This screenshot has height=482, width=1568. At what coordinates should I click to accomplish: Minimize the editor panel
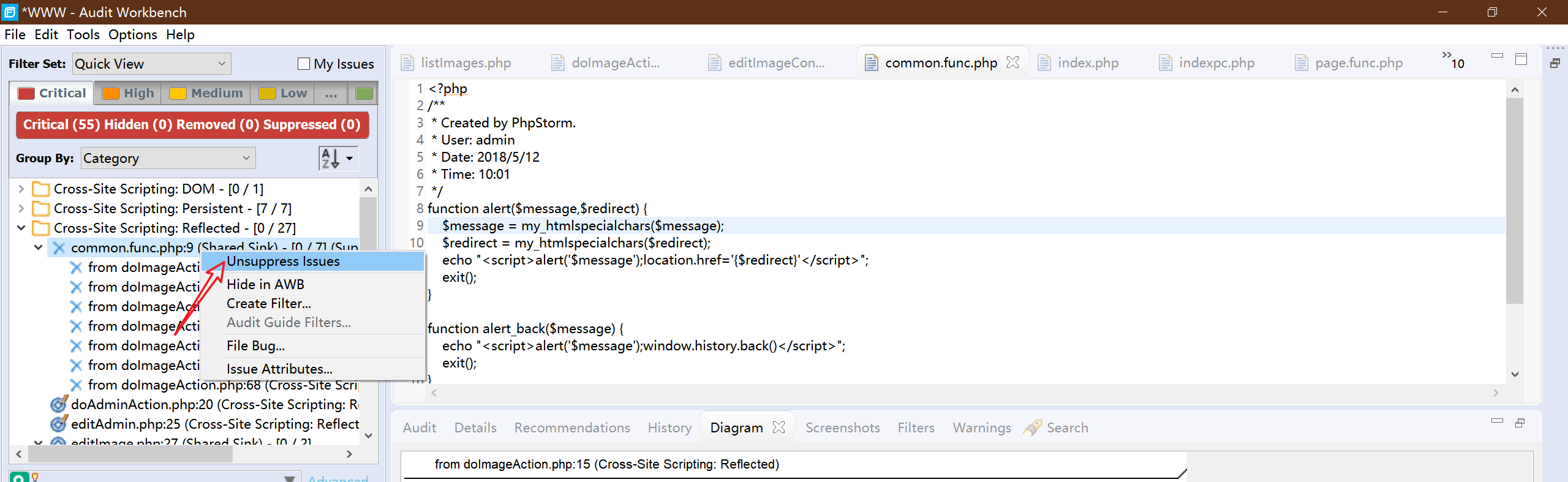[1497, 56]
